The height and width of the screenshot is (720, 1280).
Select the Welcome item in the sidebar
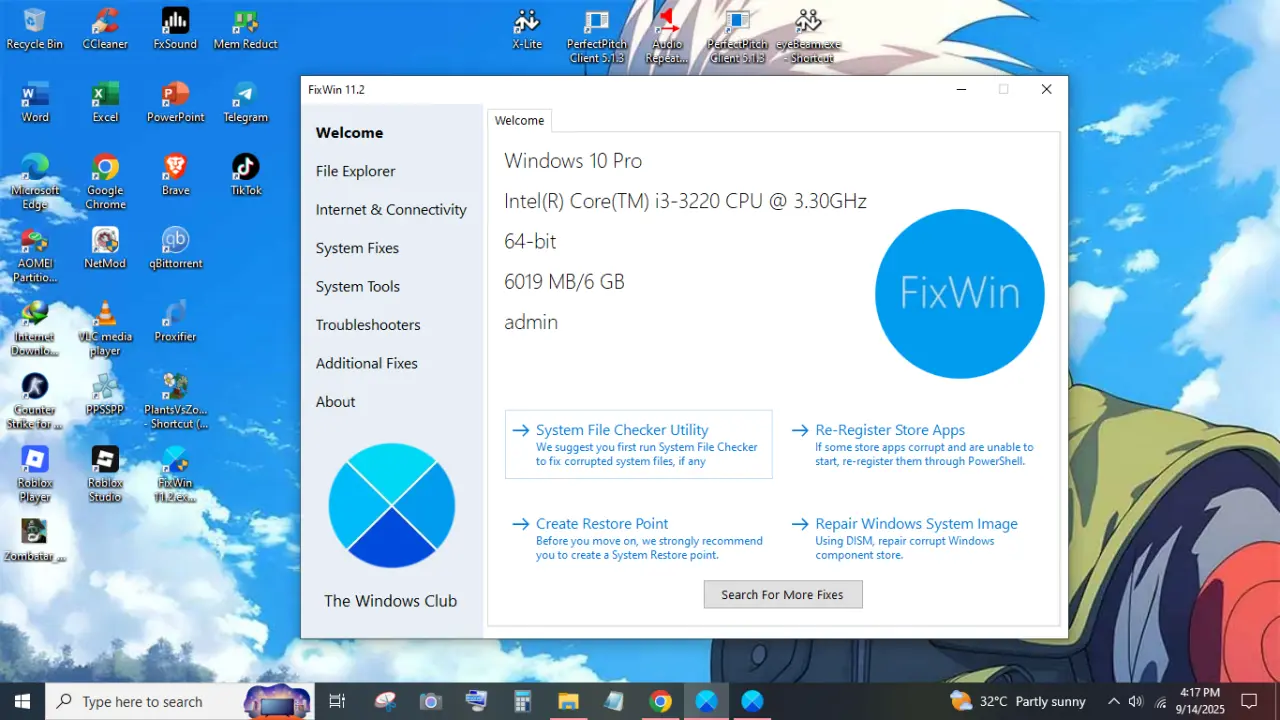point(349,133)
